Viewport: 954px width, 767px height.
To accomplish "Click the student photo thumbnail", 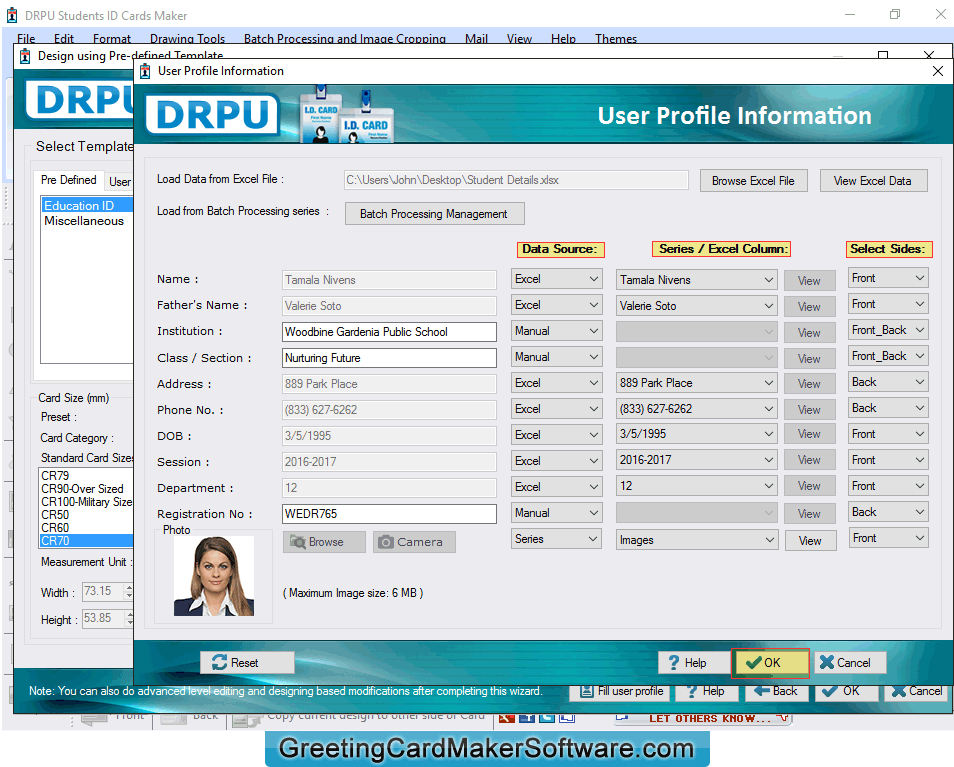I will (214, 576).
